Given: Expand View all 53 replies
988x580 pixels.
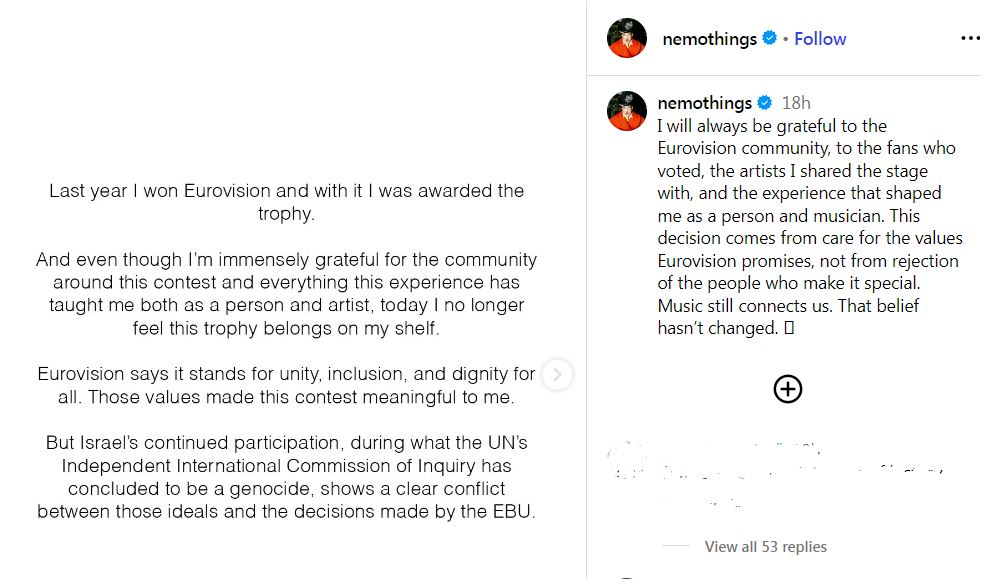Looking at the screenshot, I should [765, 547].
